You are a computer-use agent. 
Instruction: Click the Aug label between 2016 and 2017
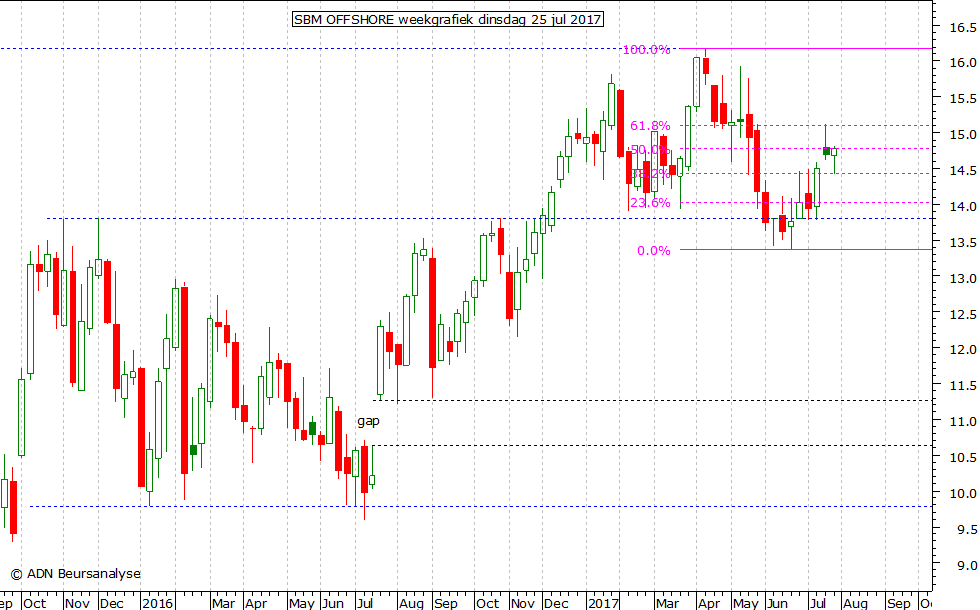411,603
